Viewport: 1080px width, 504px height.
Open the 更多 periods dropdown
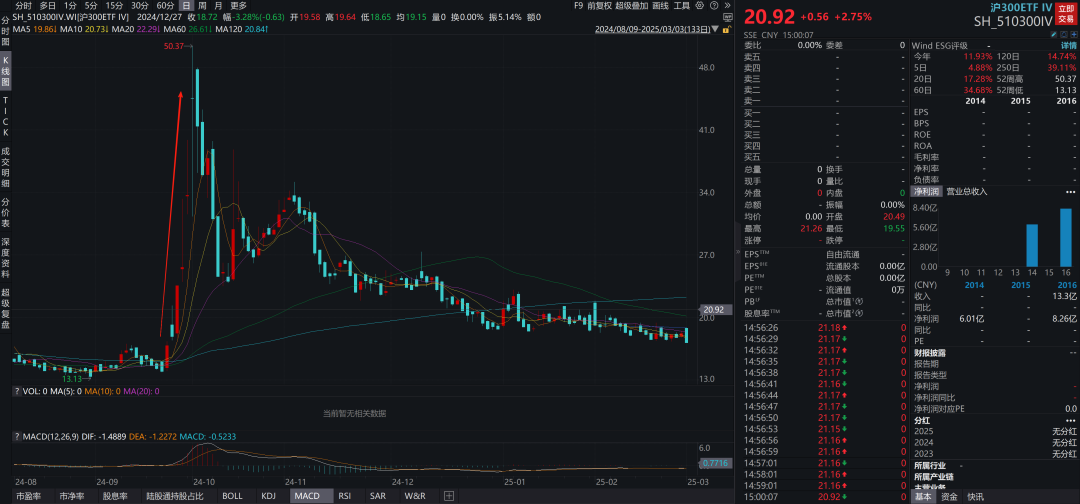239,5
